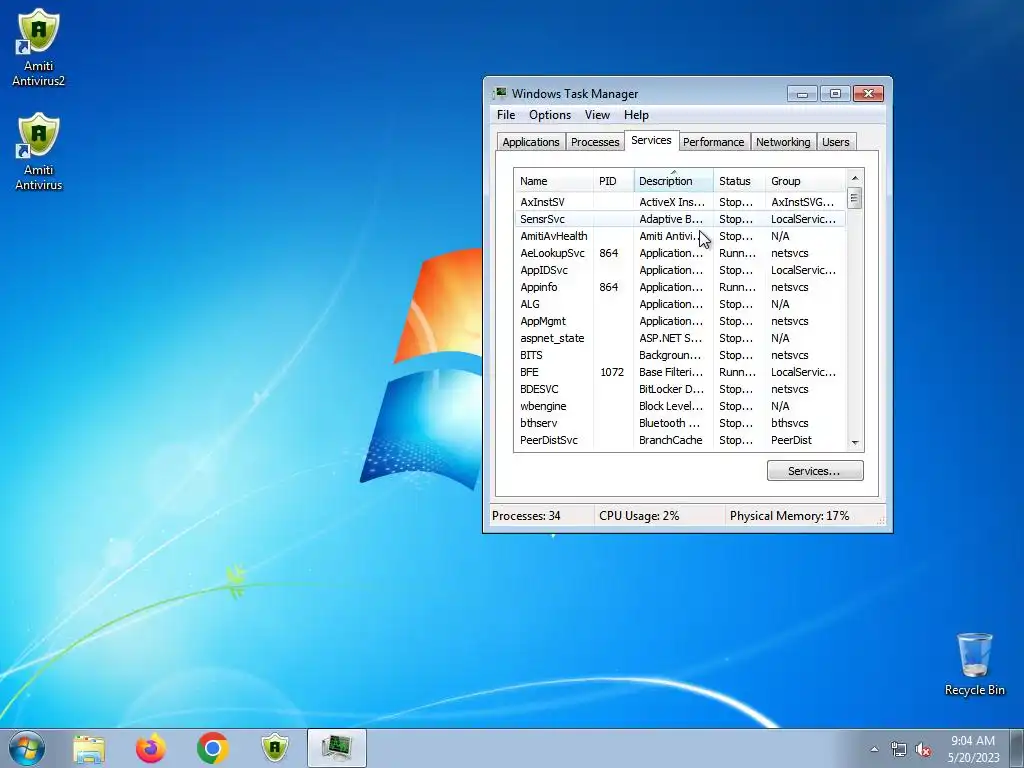The image size is (1024, 768).
Task: Select the AmitiAvHealth service row
Action: 680,236
